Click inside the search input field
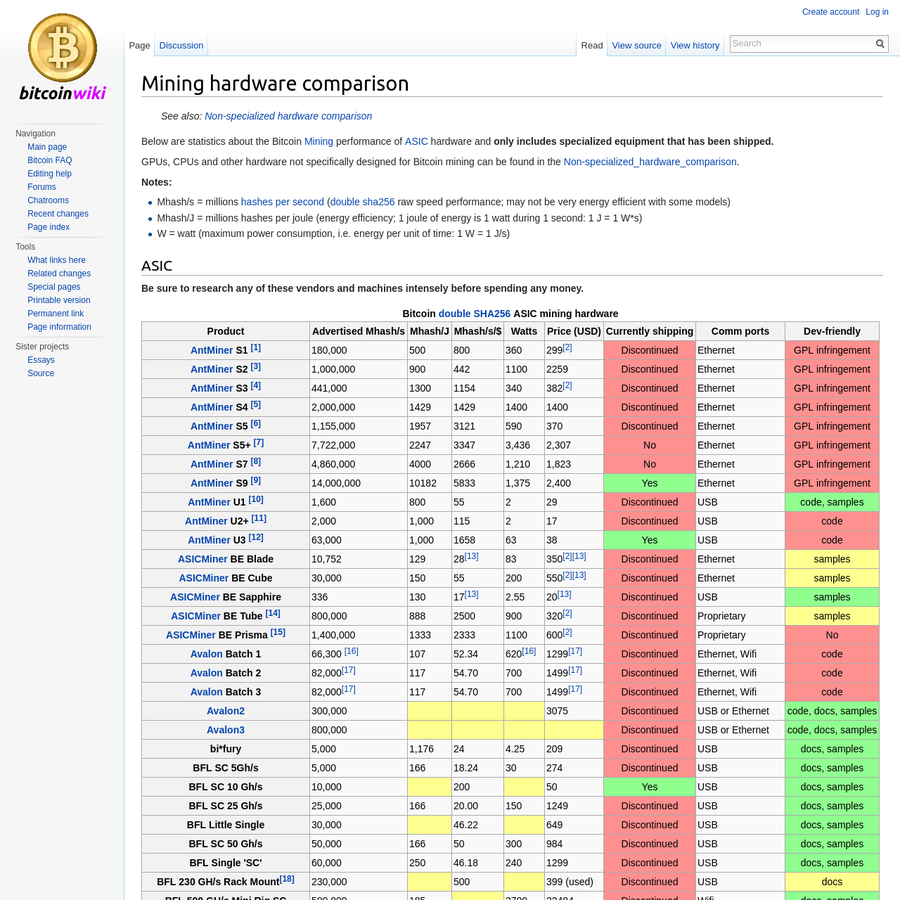Screen dimensions: 900x900 pyautogui.click(x=800, y=44)
